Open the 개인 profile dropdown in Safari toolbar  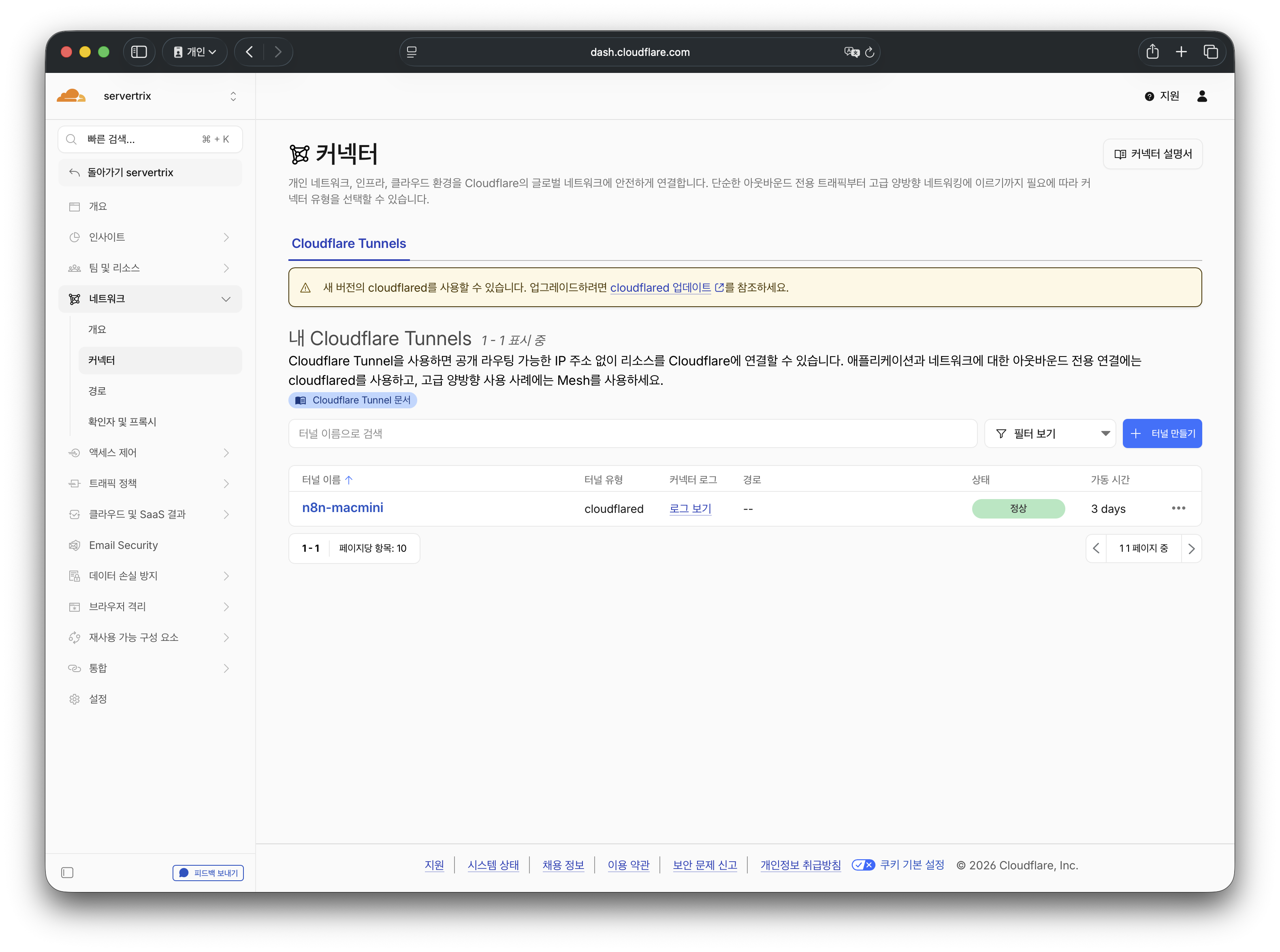[x=195, y=52]
